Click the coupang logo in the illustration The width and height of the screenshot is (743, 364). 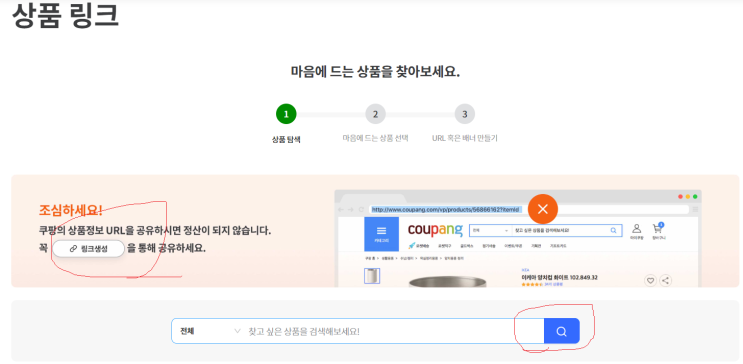435,230
